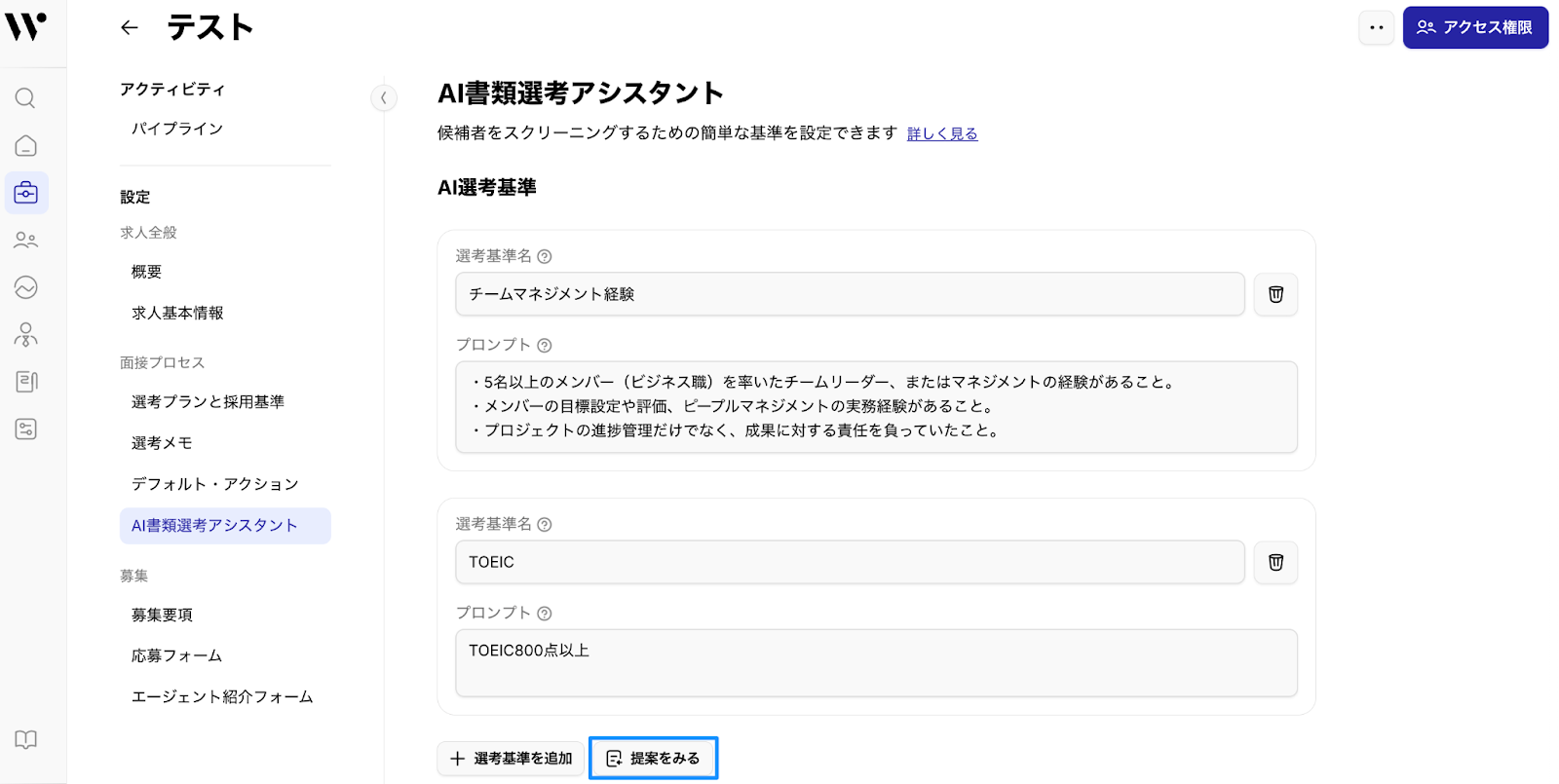Click the back arrow next to テスト
The width and height of the screenshot is (1559, 784).
pos(130,28)
